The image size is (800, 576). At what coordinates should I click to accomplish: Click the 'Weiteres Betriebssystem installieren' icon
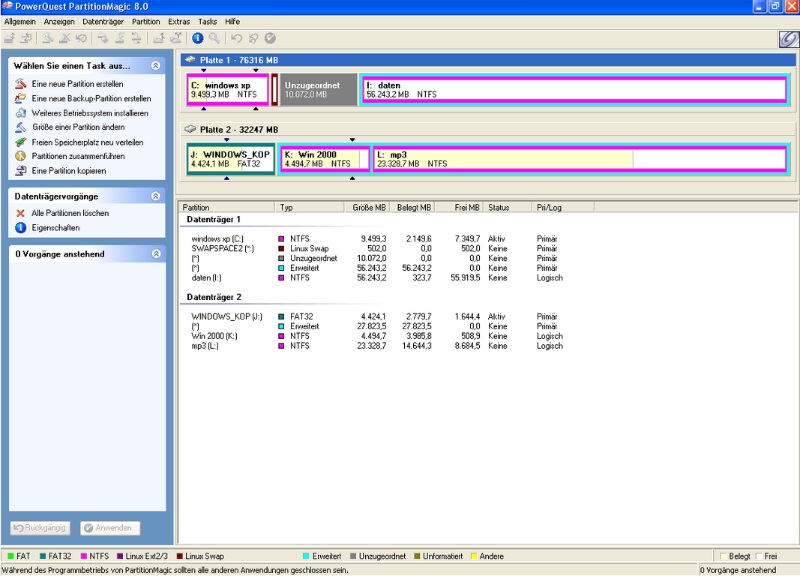21,113
